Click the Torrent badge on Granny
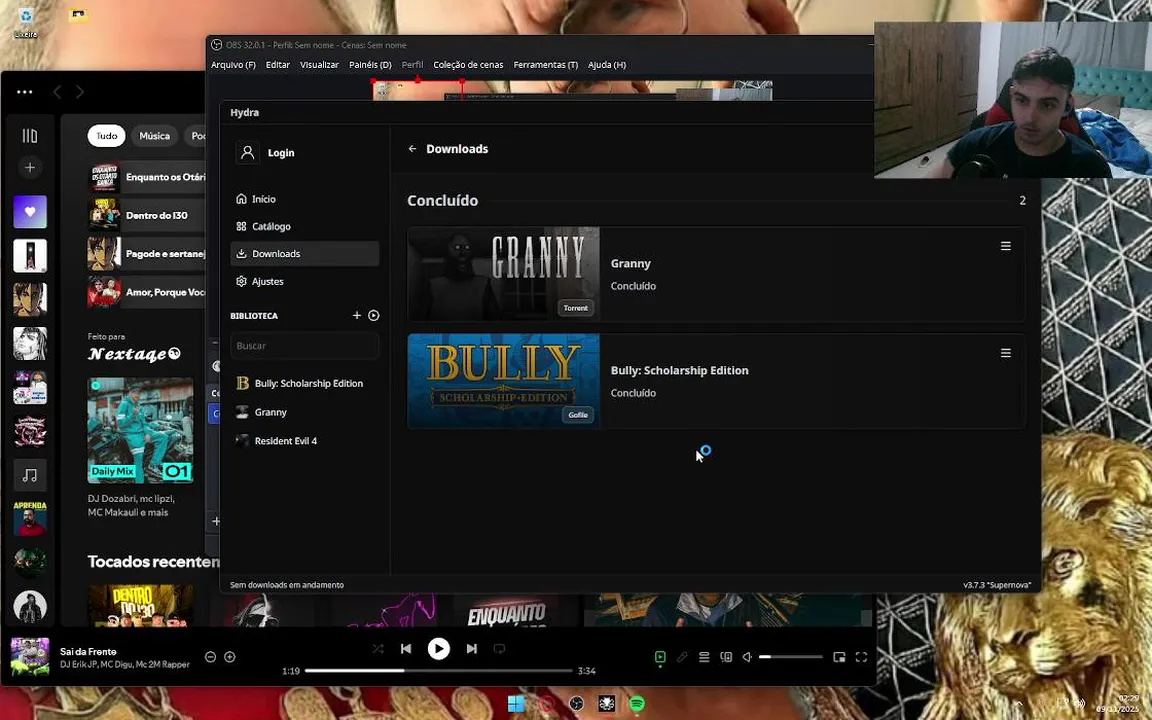 pos(575,308)
